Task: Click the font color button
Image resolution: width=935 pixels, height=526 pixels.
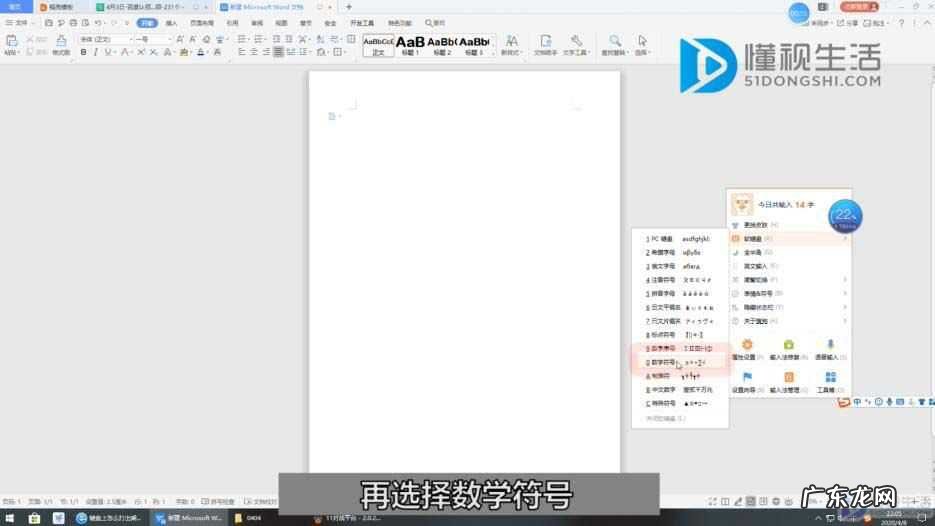Action: pyautogui.click(x=200, y=52)
